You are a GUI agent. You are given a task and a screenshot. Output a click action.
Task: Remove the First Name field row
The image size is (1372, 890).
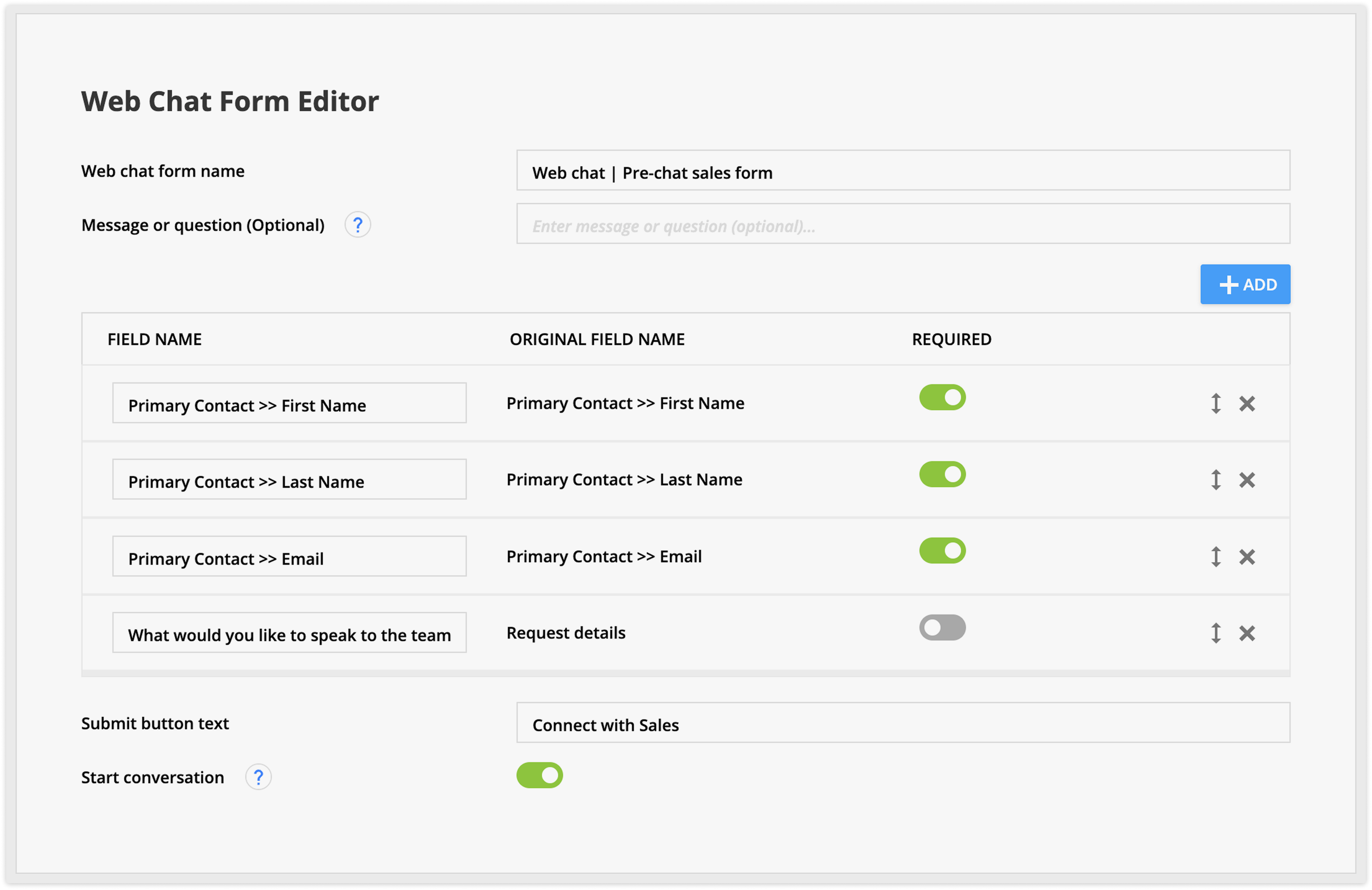[1247, 403]
